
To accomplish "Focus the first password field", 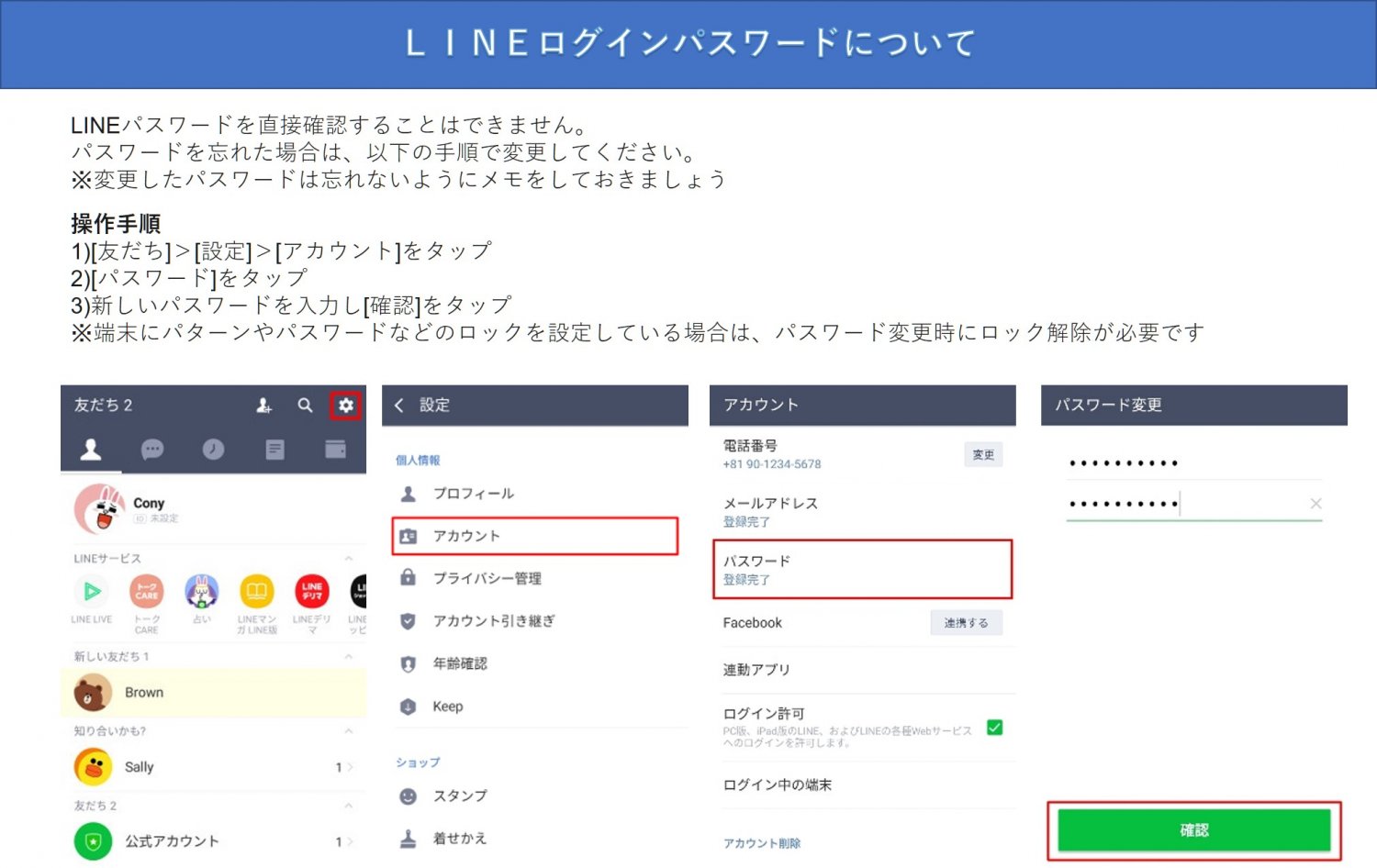I will [x=1193, y=462].
